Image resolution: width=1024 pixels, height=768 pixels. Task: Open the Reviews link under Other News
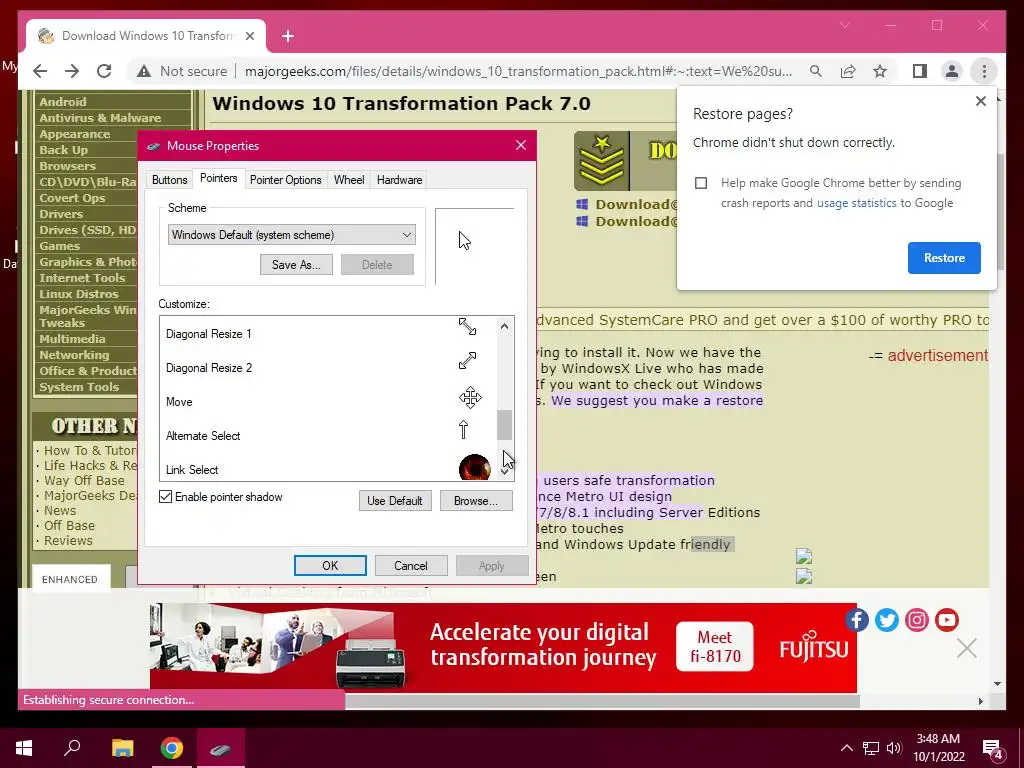tap(68, 541)
